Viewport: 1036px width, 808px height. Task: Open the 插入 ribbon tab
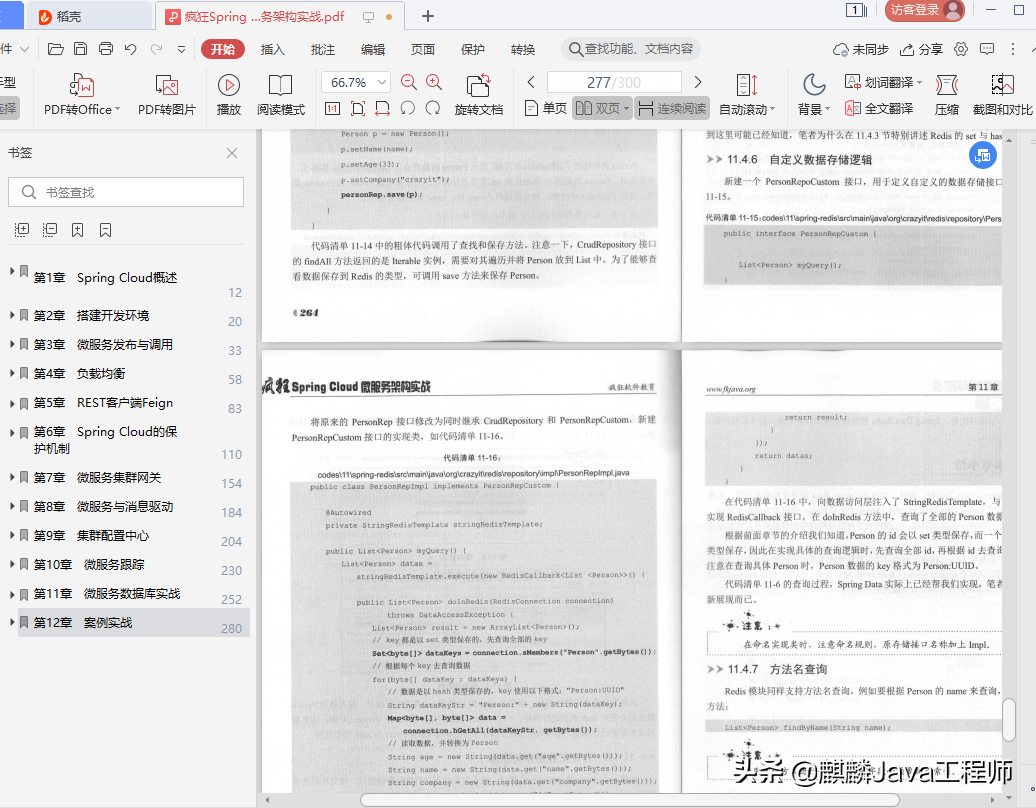(x=272, y=50)
